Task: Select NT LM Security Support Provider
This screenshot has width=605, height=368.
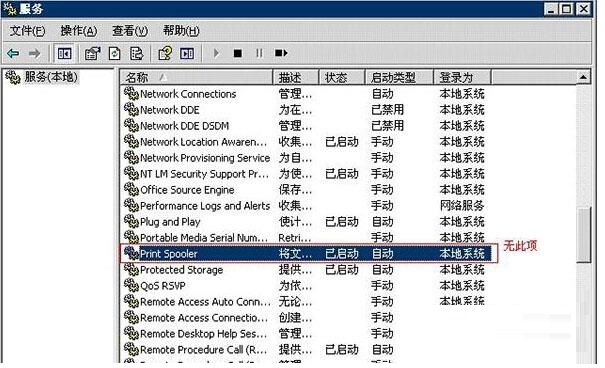Action: coord(305,174)
